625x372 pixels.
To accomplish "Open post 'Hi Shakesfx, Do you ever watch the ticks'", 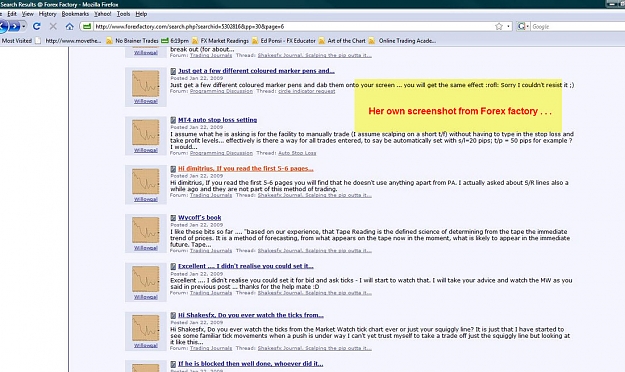I will [x=251, y=315].
